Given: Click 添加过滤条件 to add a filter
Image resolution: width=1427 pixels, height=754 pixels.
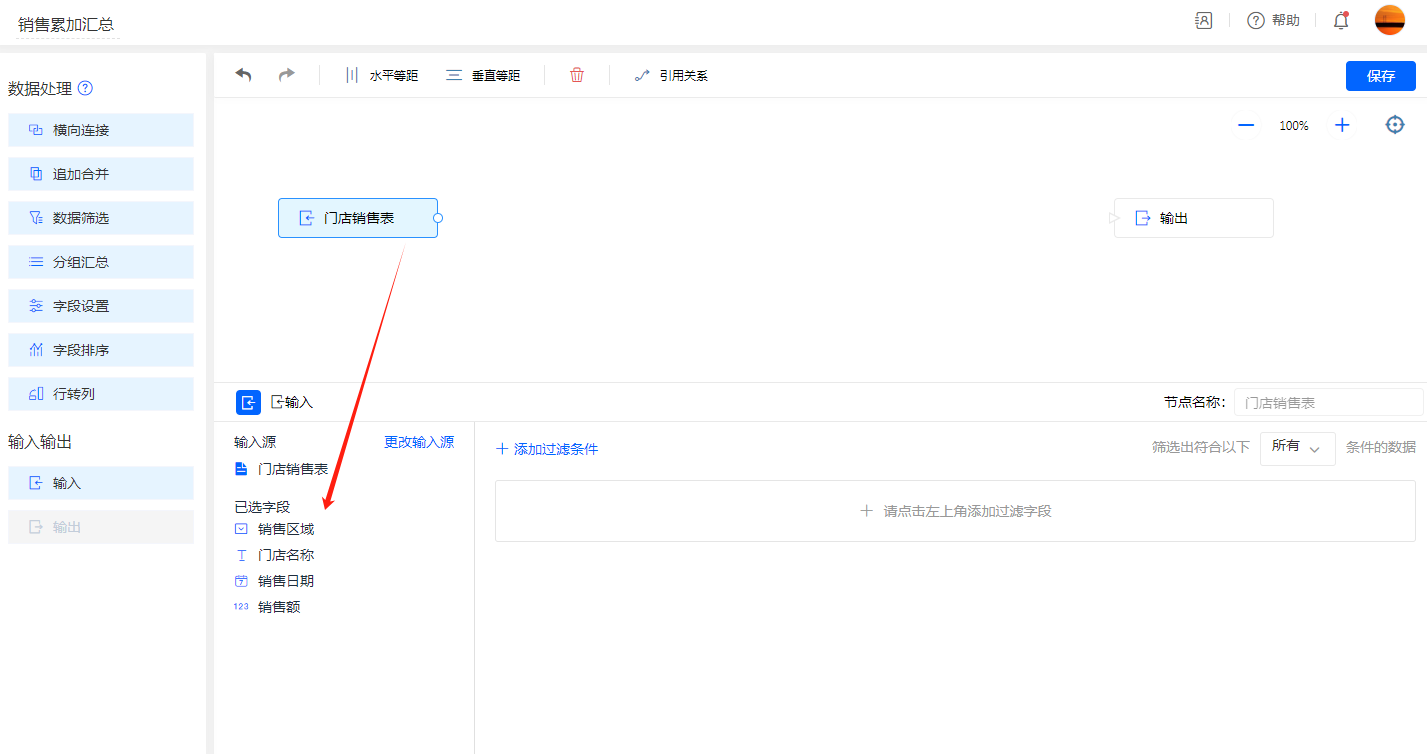Looking at the screenshot, I should point(547,449).
